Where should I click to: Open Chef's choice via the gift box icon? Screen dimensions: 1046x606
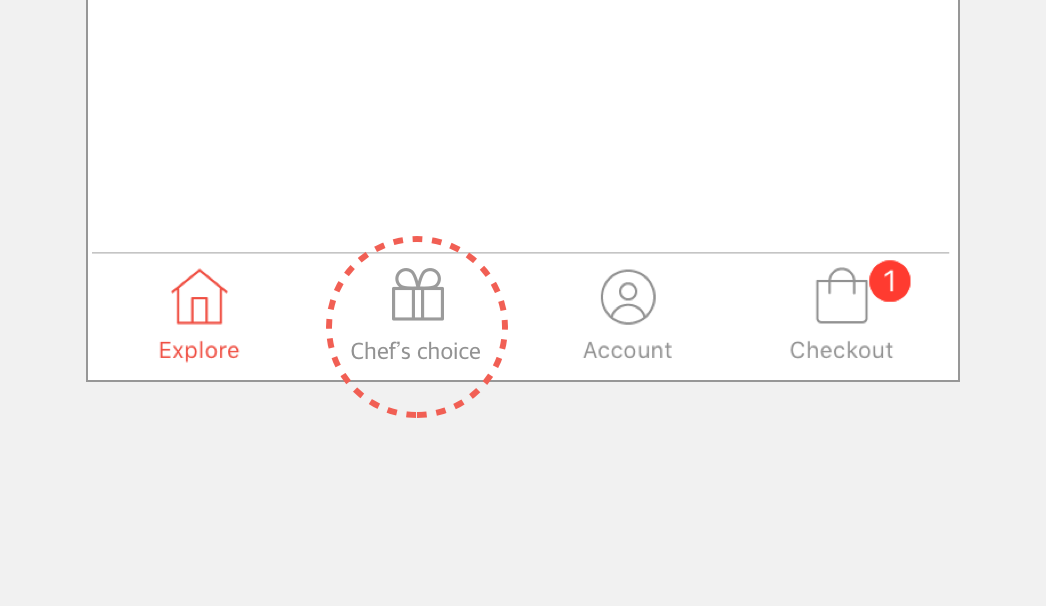[418, 294]
